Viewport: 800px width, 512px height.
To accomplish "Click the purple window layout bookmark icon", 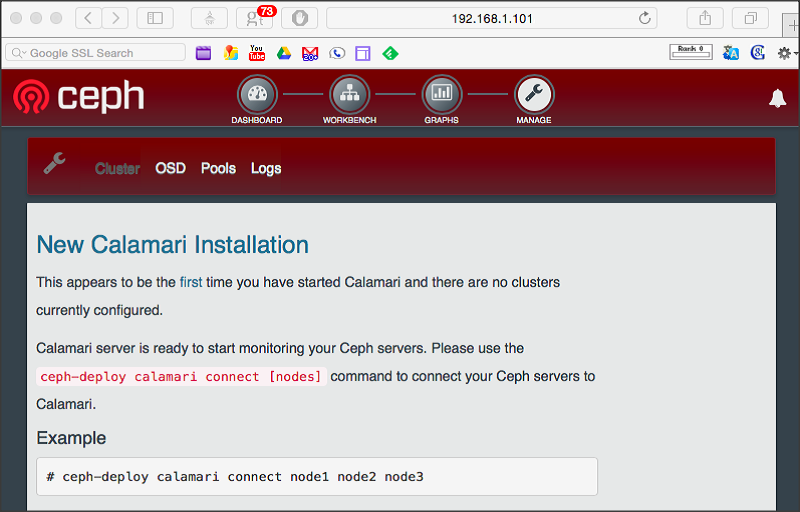I will pos(363,53).
